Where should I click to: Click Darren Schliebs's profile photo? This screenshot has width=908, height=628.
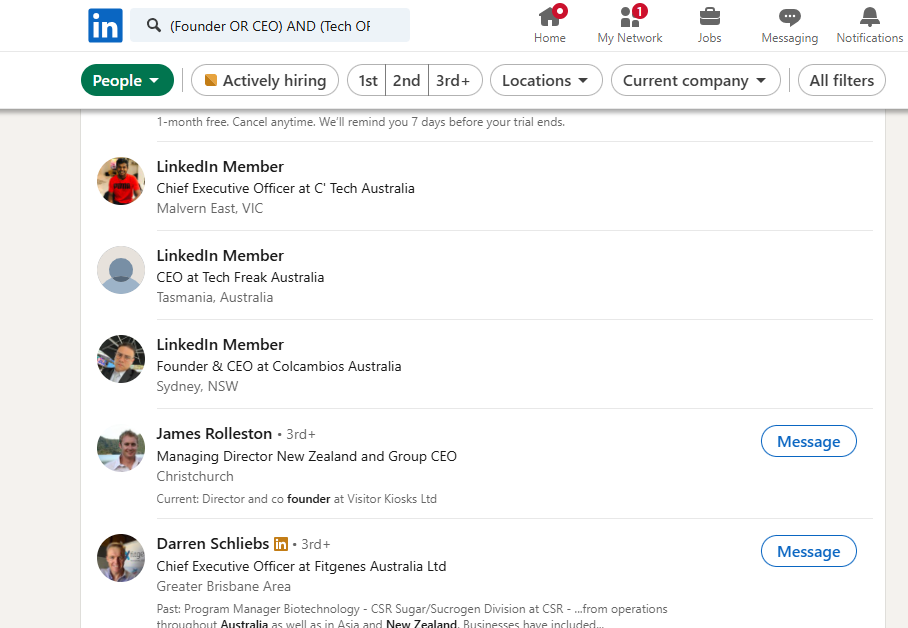coord(121,558)
